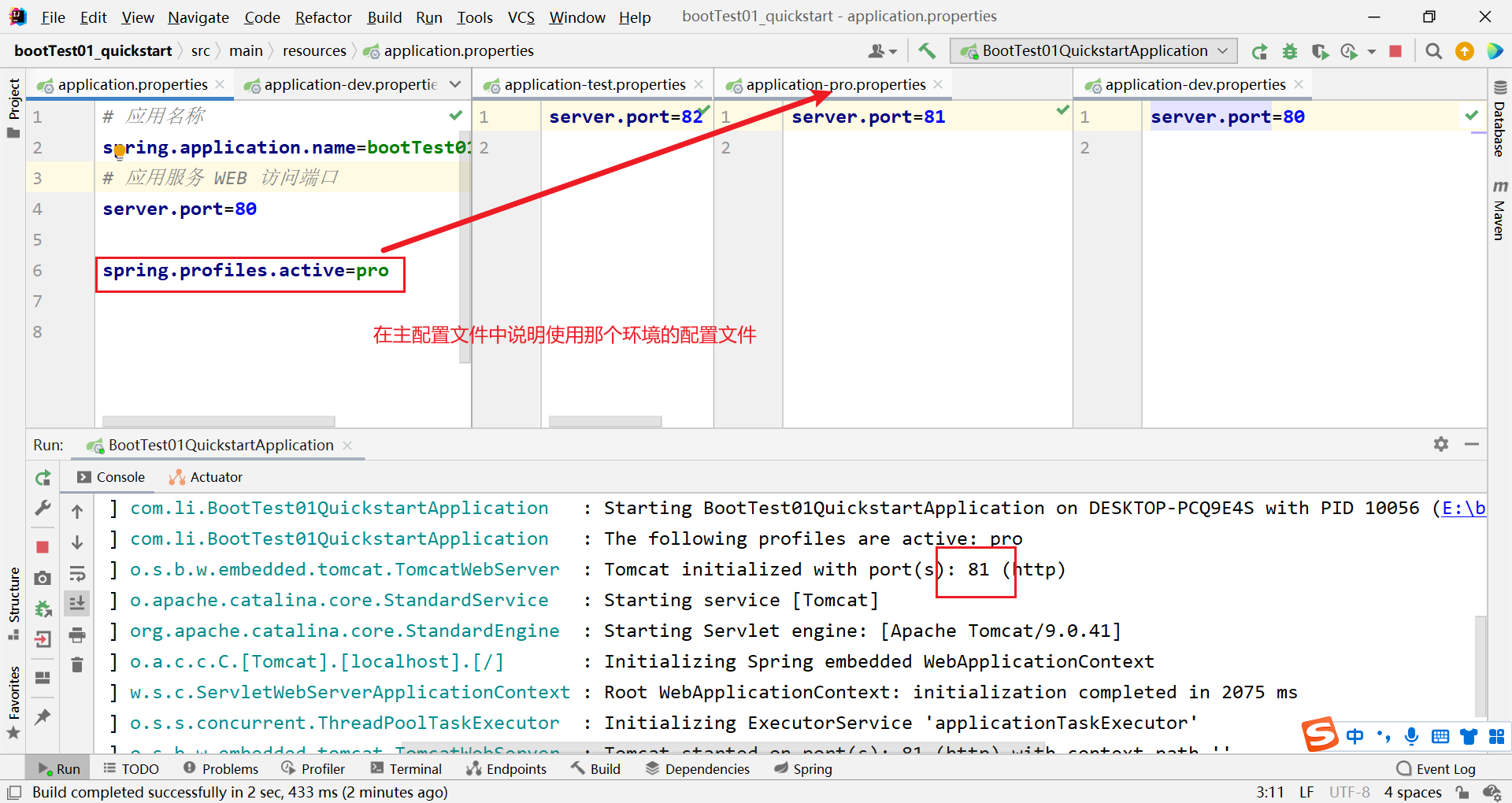Open the Refactor menu

click(323, 17)
